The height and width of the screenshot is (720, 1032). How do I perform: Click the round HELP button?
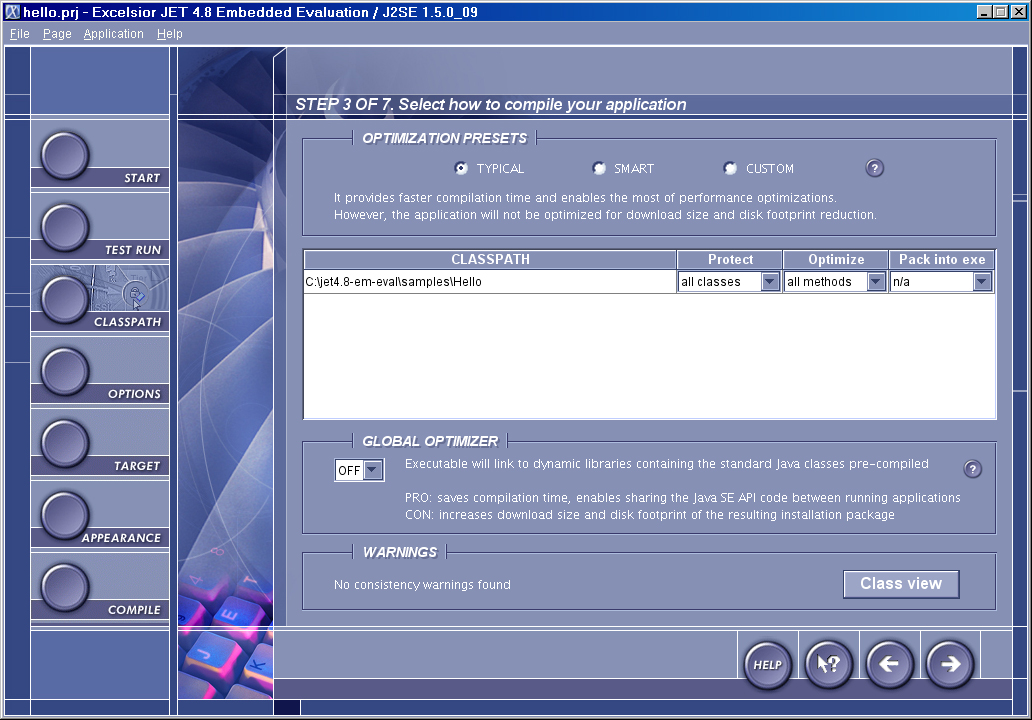coord(767,664)
